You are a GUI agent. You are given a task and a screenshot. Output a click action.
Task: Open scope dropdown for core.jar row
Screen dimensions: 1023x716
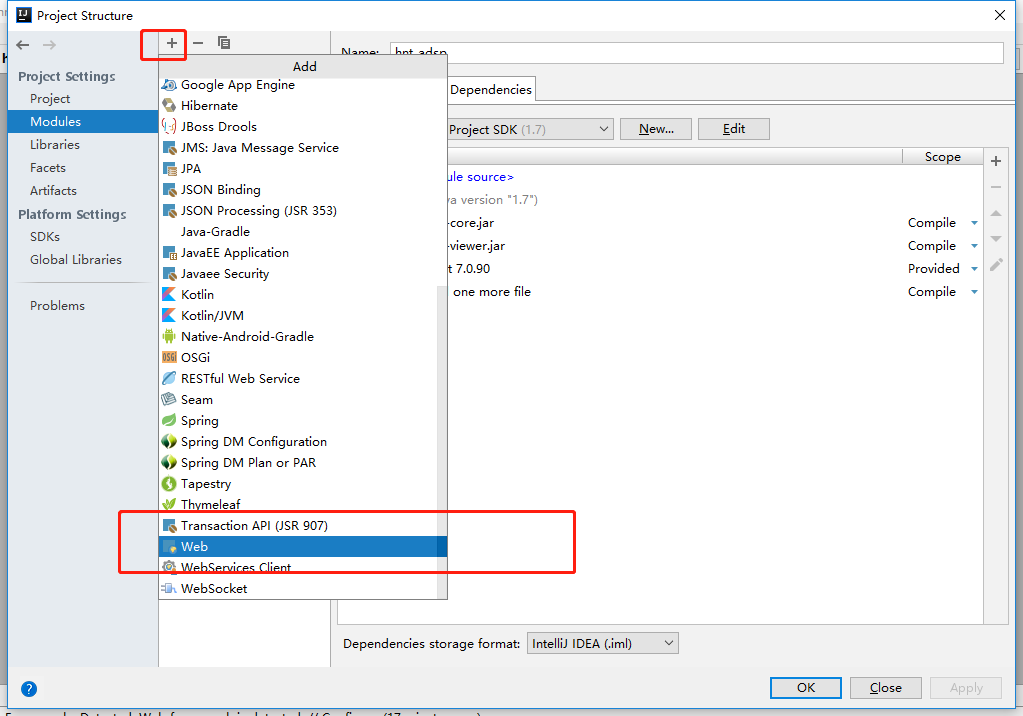coord(974,223)
